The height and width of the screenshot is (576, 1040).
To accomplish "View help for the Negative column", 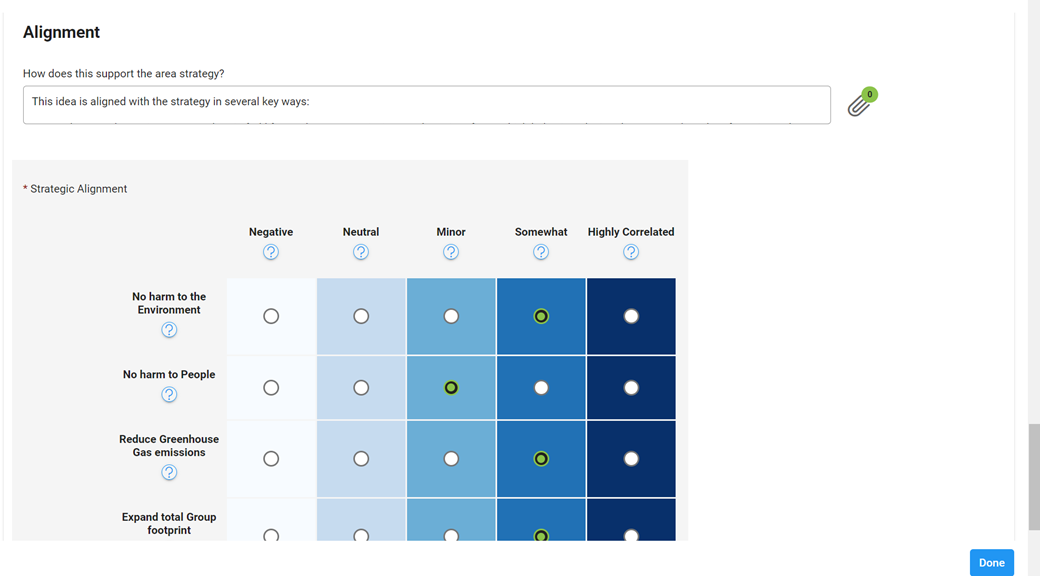I will pyautogui.click(x=271, y=252).
